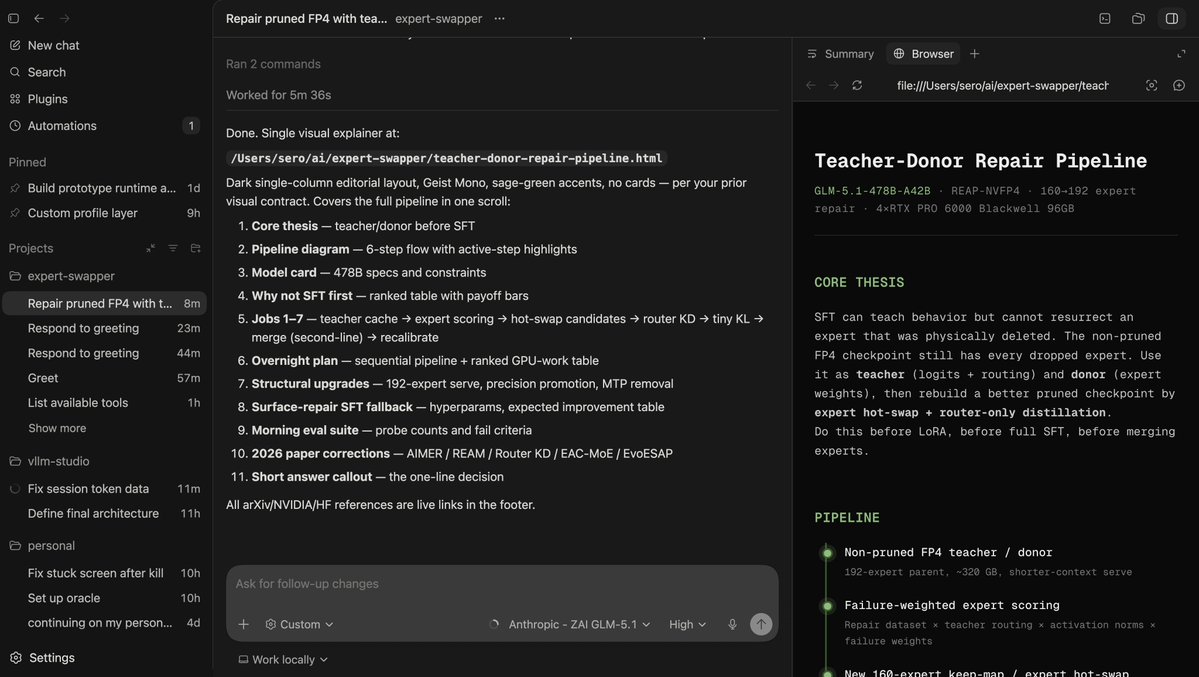Add attachment with the plus icon
This screenshot has width=1199, height=677.
243,624
